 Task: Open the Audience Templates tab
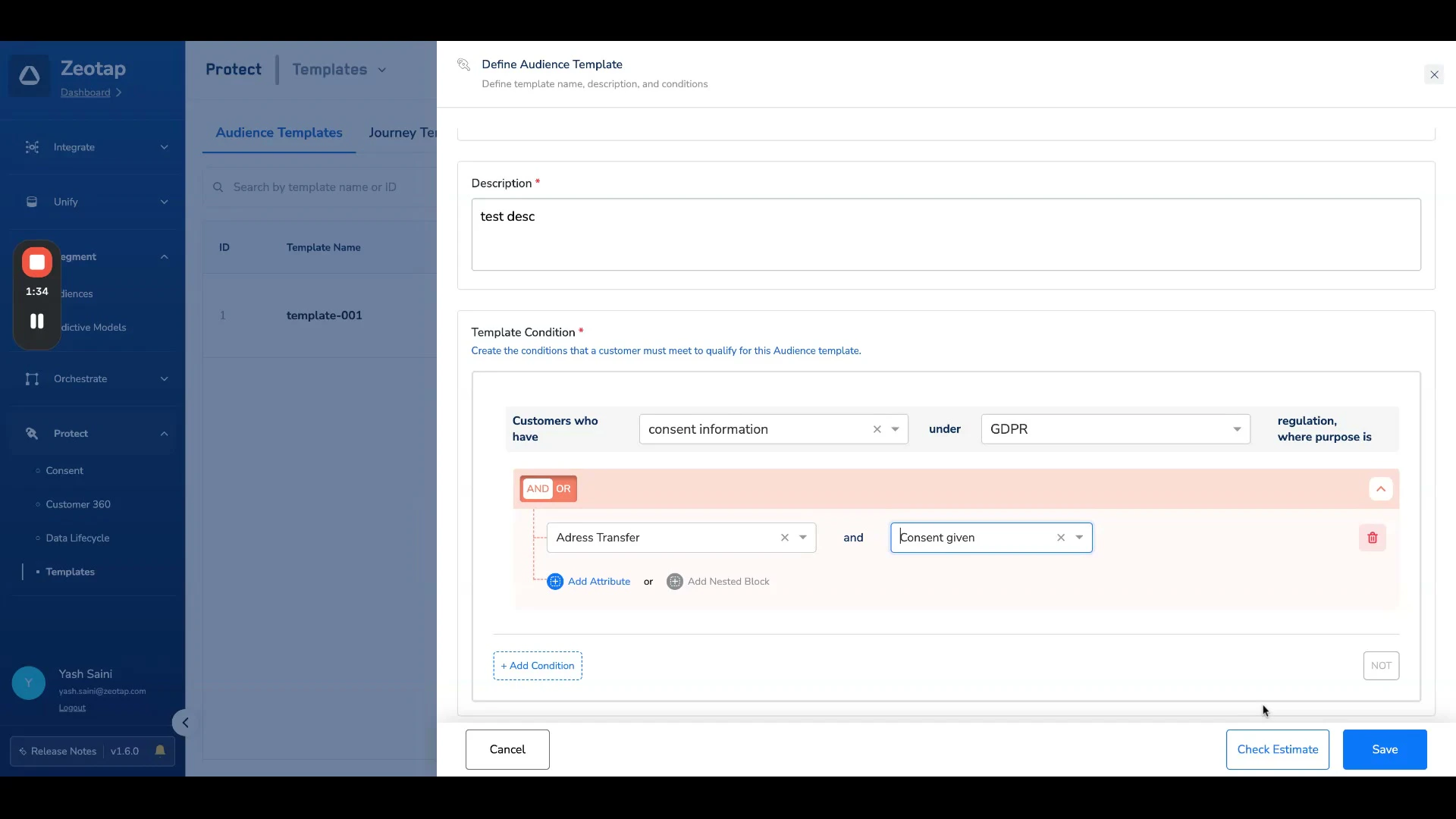[x=279, y=133]
